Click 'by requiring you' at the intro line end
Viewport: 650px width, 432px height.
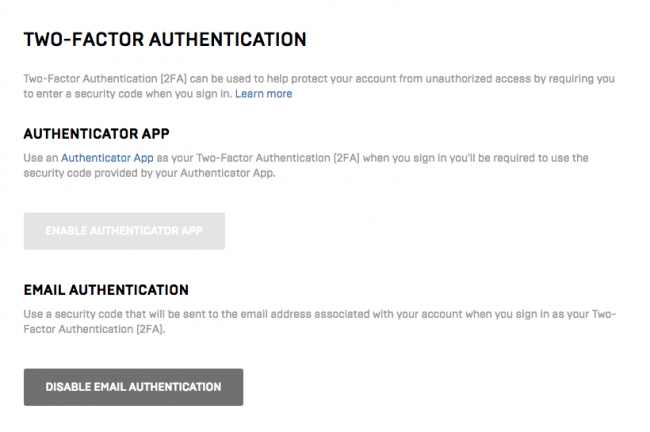click(x=574, y=79)
